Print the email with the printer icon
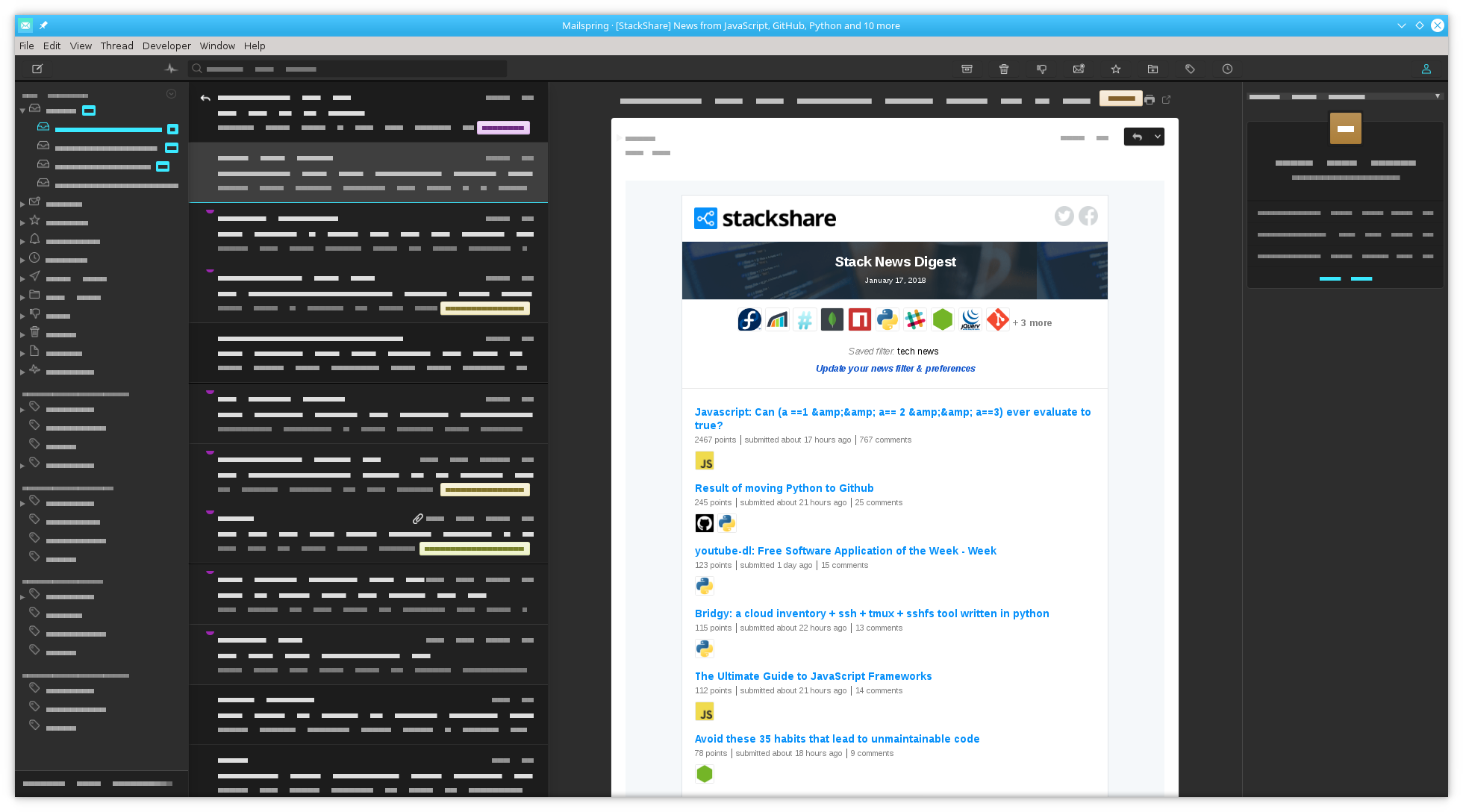The height and width of the screenshot is (812, 1463). click(1149, 99)
